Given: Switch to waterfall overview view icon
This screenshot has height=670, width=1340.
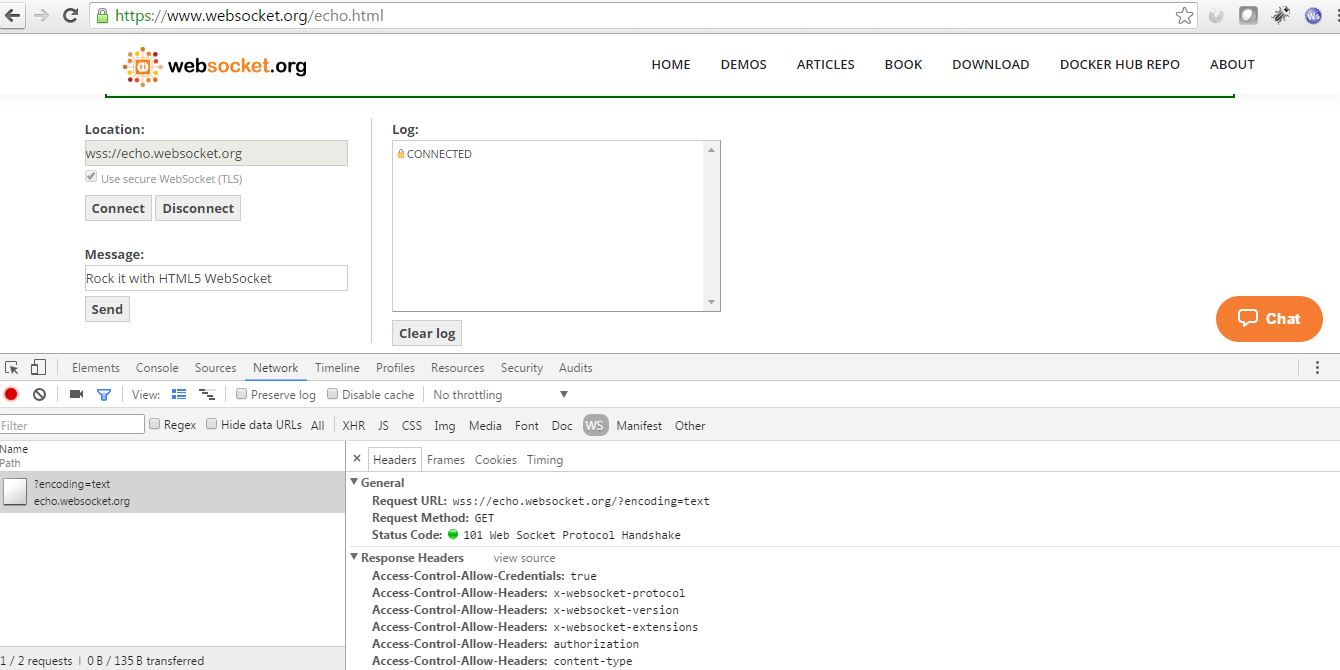Looking at the screenshot, I should [207, 395].
